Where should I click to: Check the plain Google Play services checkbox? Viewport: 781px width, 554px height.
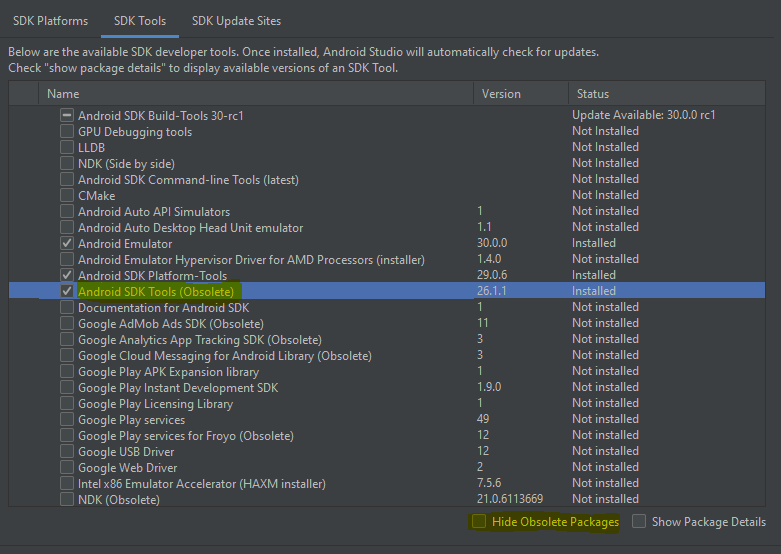coord(67,419)
